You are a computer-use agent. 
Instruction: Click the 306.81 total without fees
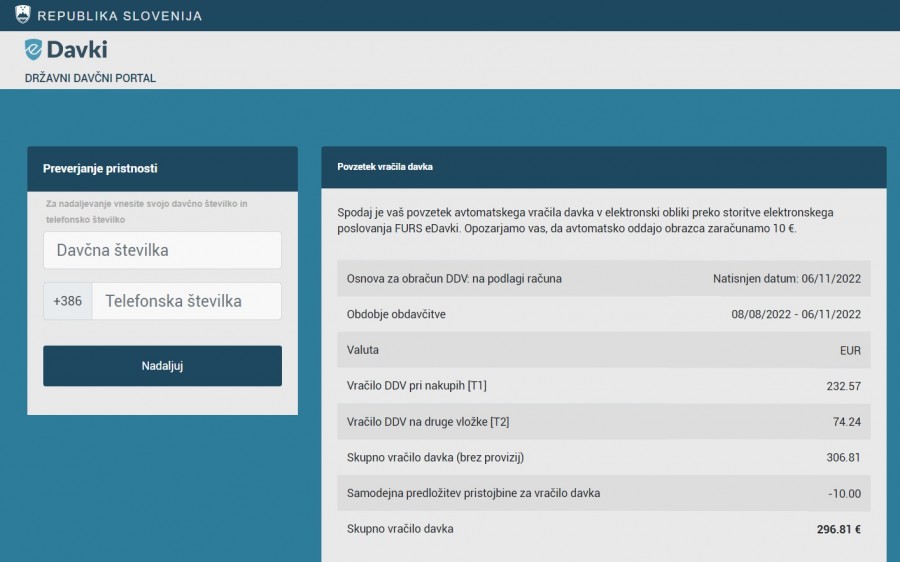click(842, 458)
